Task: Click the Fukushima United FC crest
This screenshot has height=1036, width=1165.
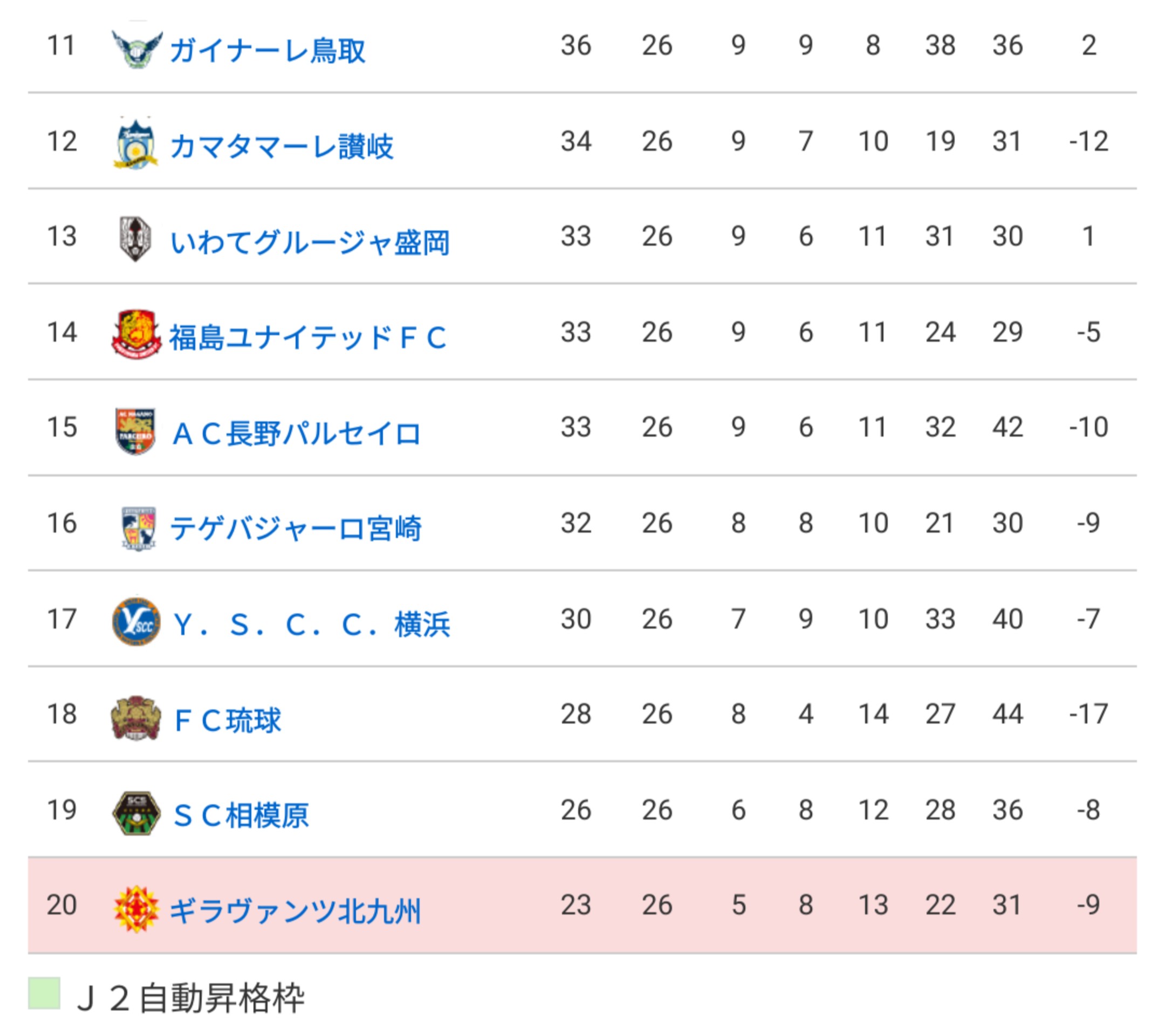Action: pos(136,335)
